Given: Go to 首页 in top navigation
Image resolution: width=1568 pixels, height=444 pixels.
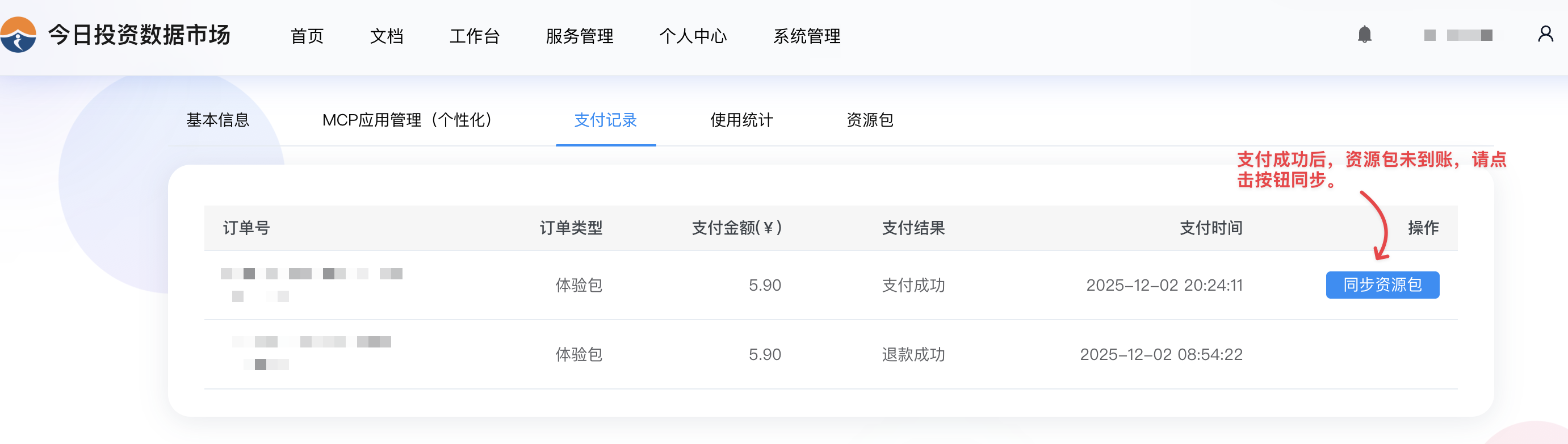Looking at the screenshot, I should [x=307, y=36].
